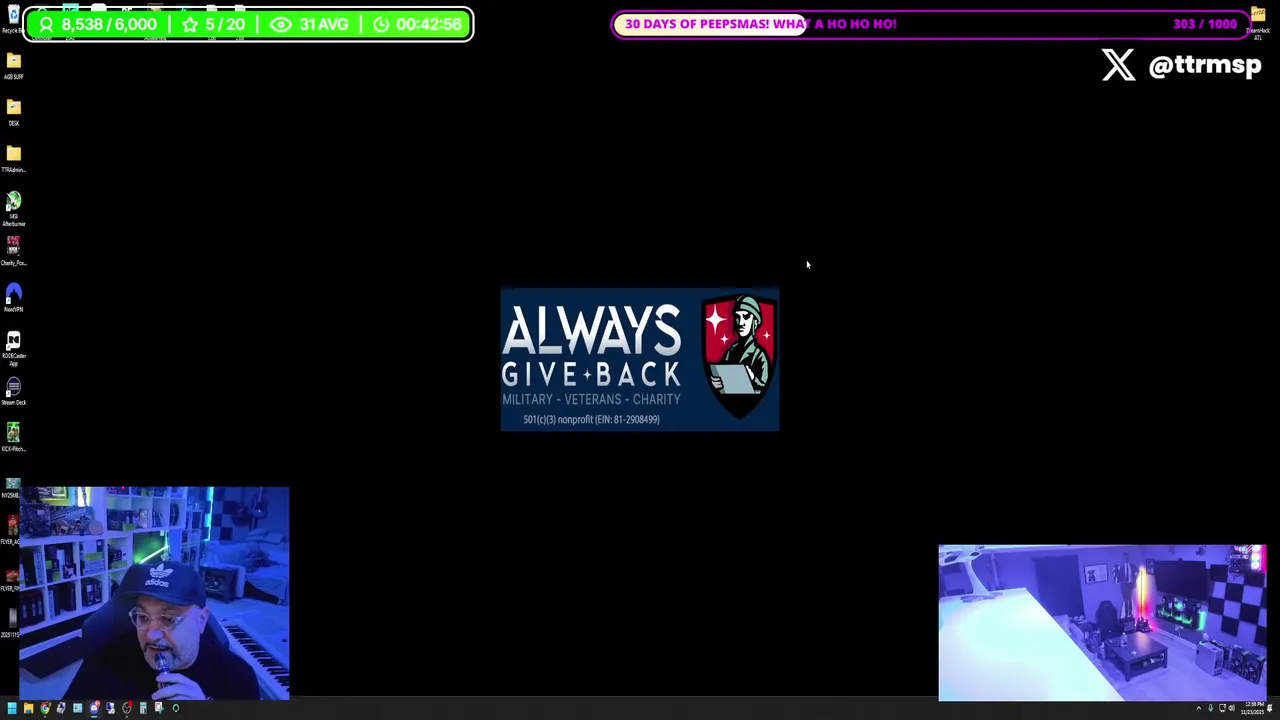Open File Explorer from the taskbar
This screenshot has height=720, width=1280.
coord(28,708)
